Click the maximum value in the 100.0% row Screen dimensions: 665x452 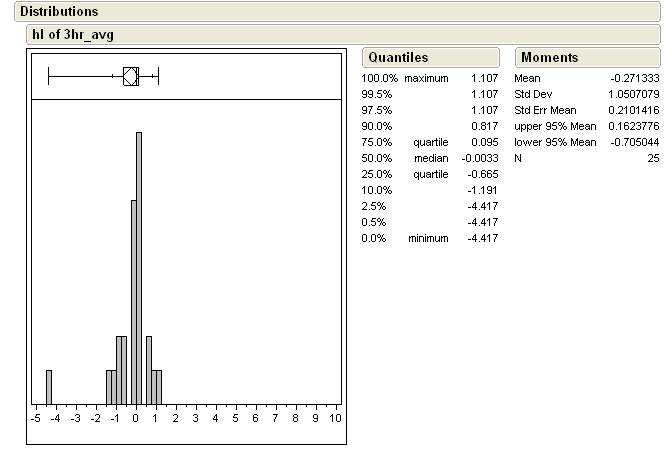[x=484, y=78]
